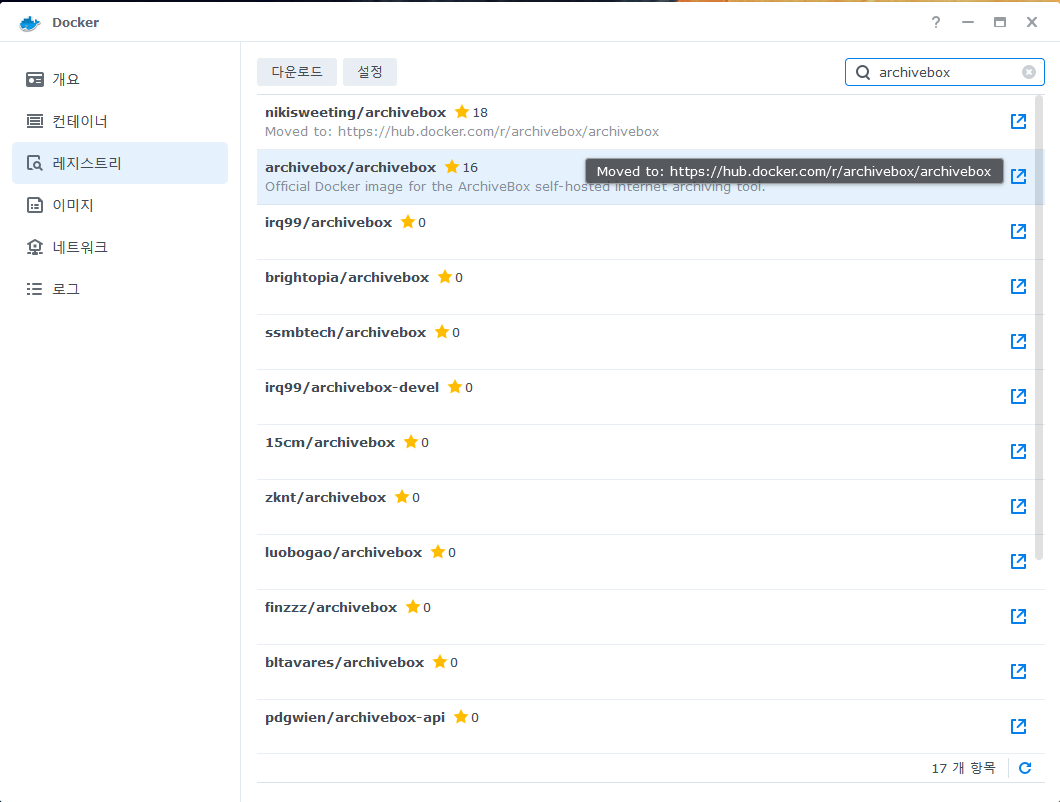Refresh the registry results list
Viewport: 1060px width, 802px height.
coord(1025,768)
